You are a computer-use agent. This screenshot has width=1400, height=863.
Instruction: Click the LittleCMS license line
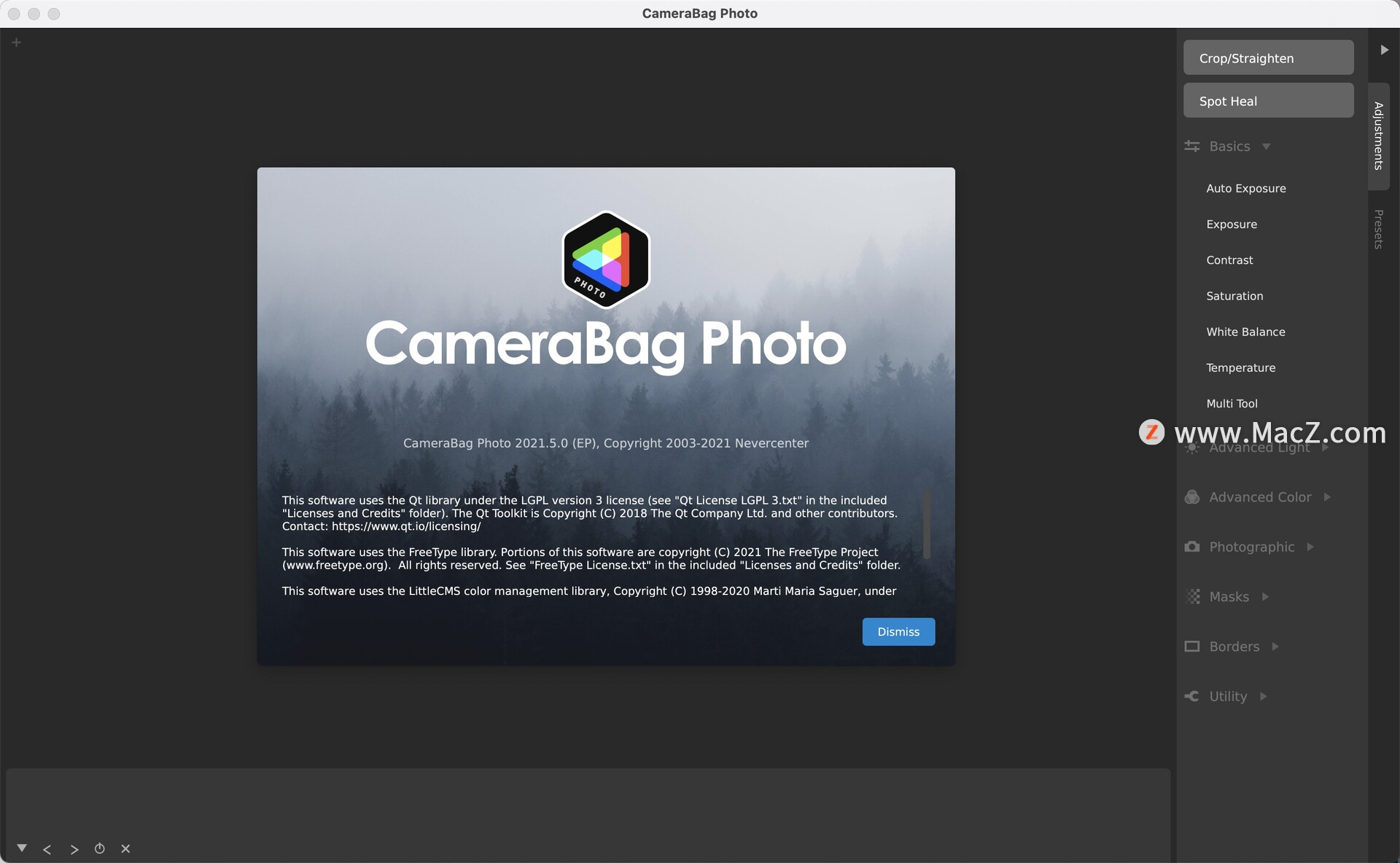tap(589, 591)
